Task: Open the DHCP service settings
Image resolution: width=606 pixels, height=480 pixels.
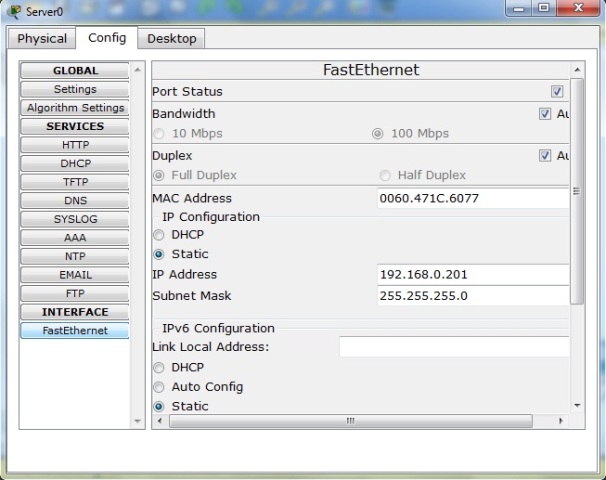Action: tap(75, 163)
